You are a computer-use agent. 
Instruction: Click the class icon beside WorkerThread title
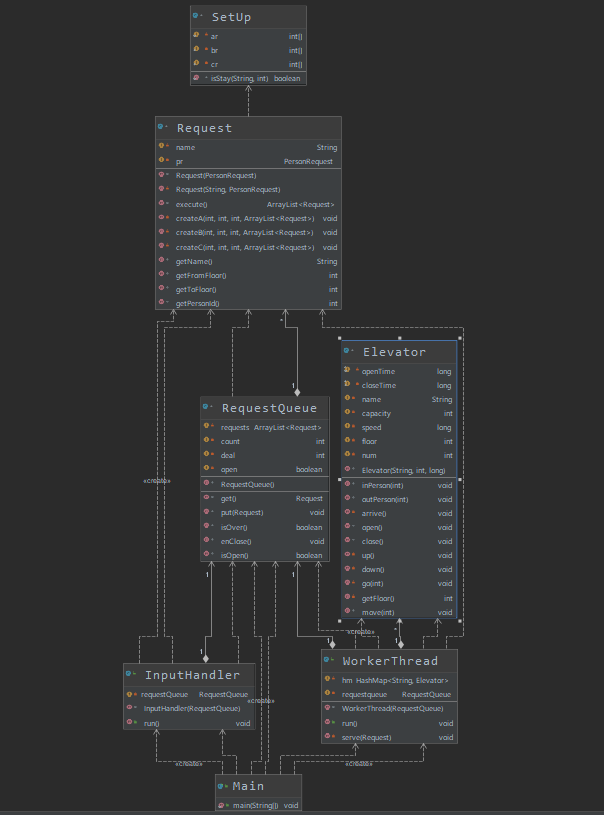click(327, 660)
